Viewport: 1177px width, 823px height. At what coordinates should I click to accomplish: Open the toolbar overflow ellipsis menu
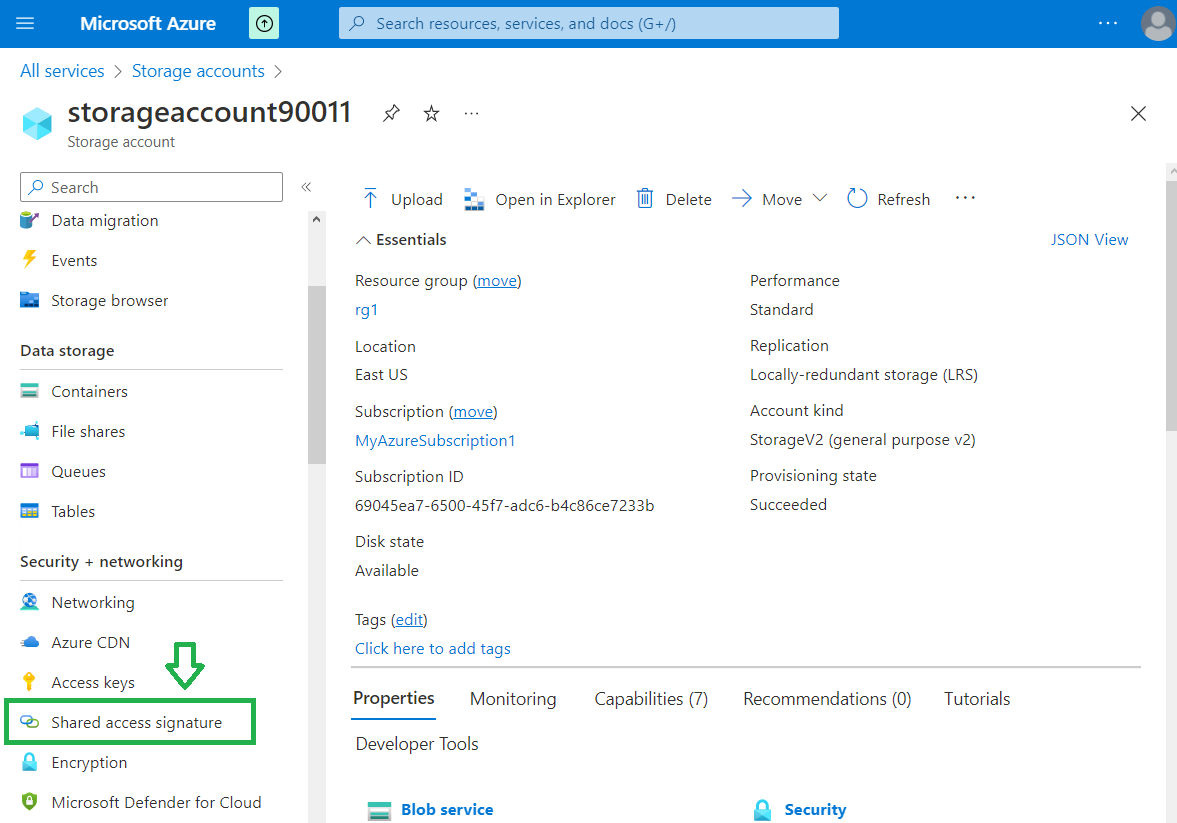(x=965, y=198)
